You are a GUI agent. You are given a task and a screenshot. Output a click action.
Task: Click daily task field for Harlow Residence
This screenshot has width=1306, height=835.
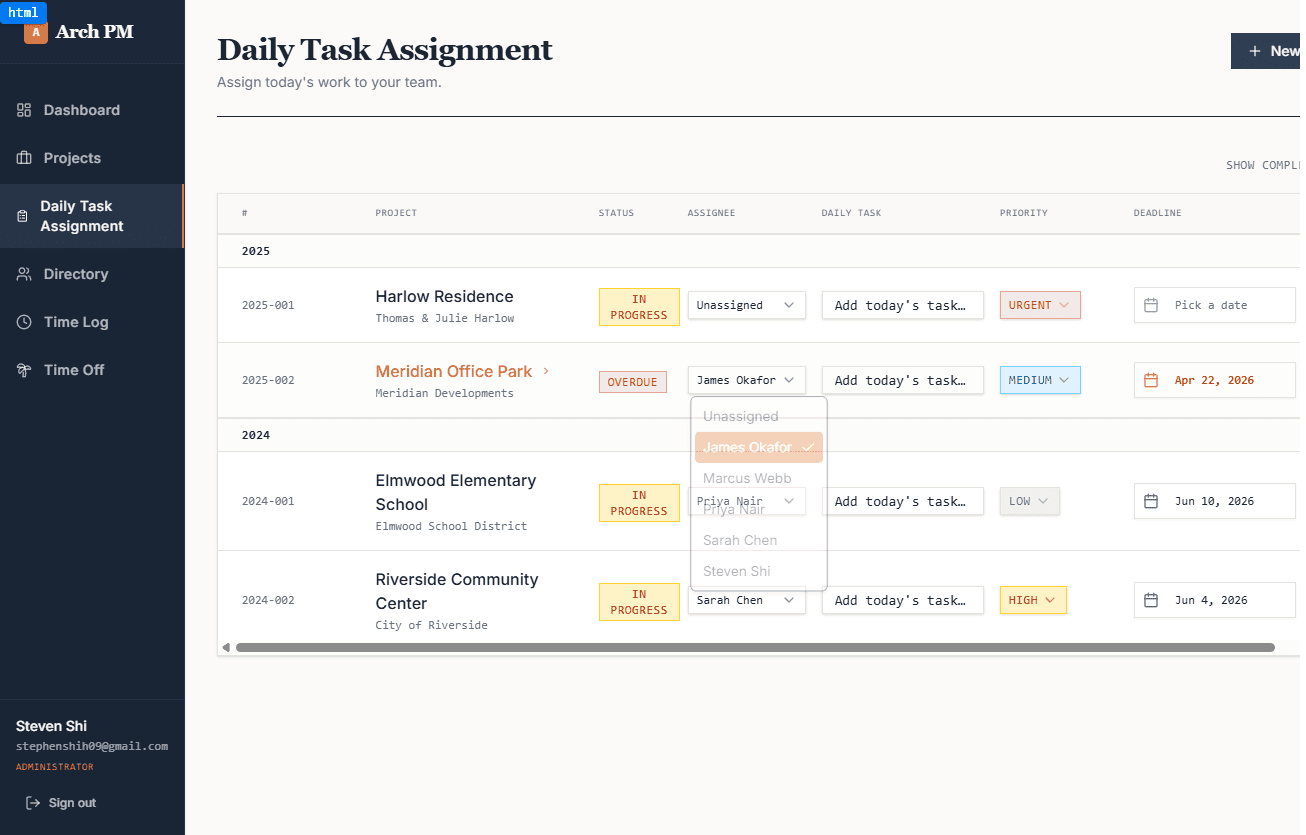[903, 305]
